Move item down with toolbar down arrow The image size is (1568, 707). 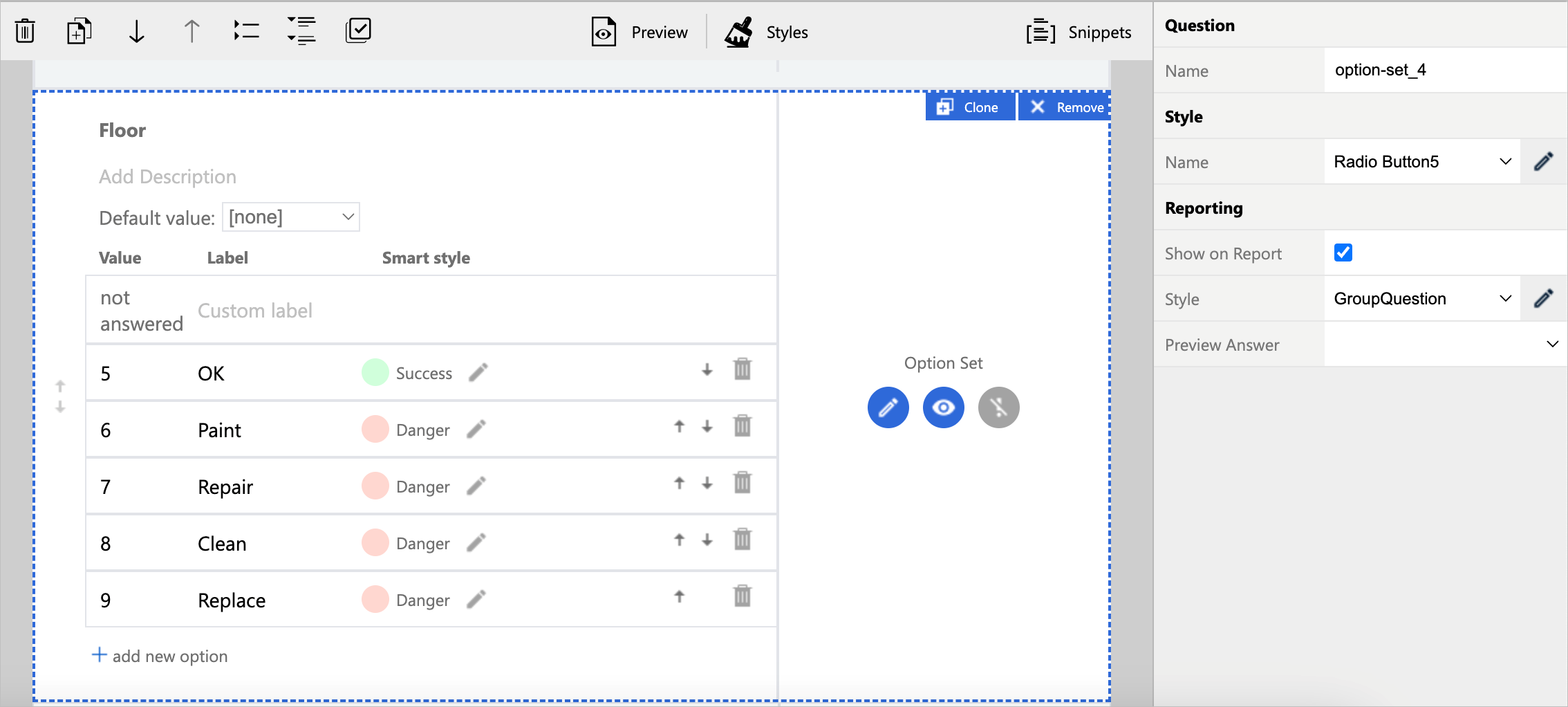click(x=136, y=31)
